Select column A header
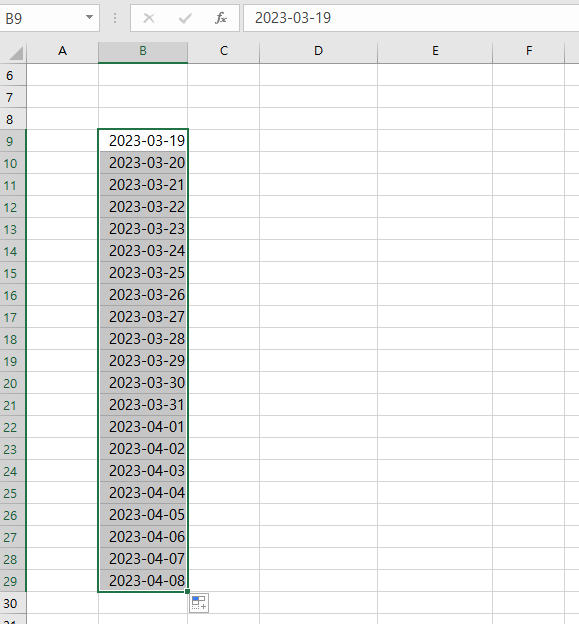Image resolution: width=579 pixels, height=624 pixels. tap(62, 51)
